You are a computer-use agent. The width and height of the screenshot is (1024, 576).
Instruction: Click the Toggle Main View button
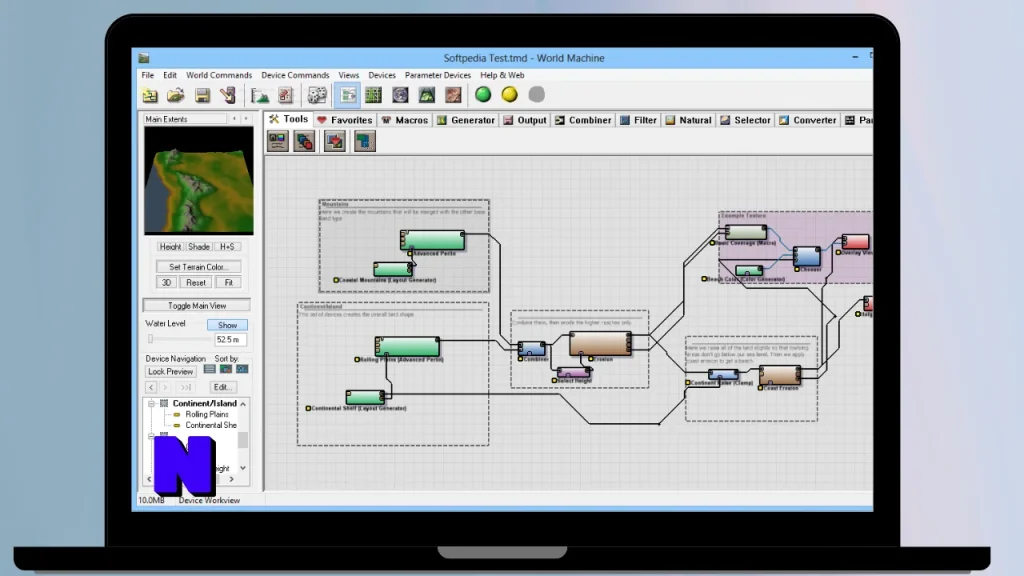(x=197, y=306)
